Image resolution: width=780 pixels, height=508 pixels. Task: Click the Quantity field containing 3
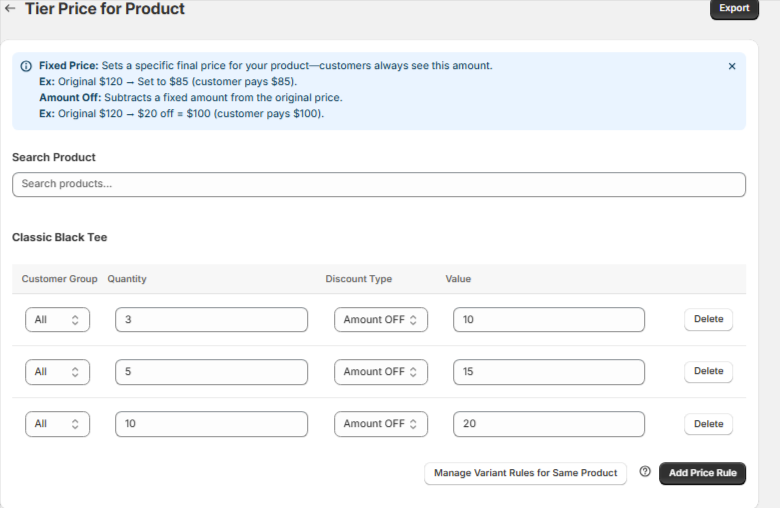(x=211, y=319)
